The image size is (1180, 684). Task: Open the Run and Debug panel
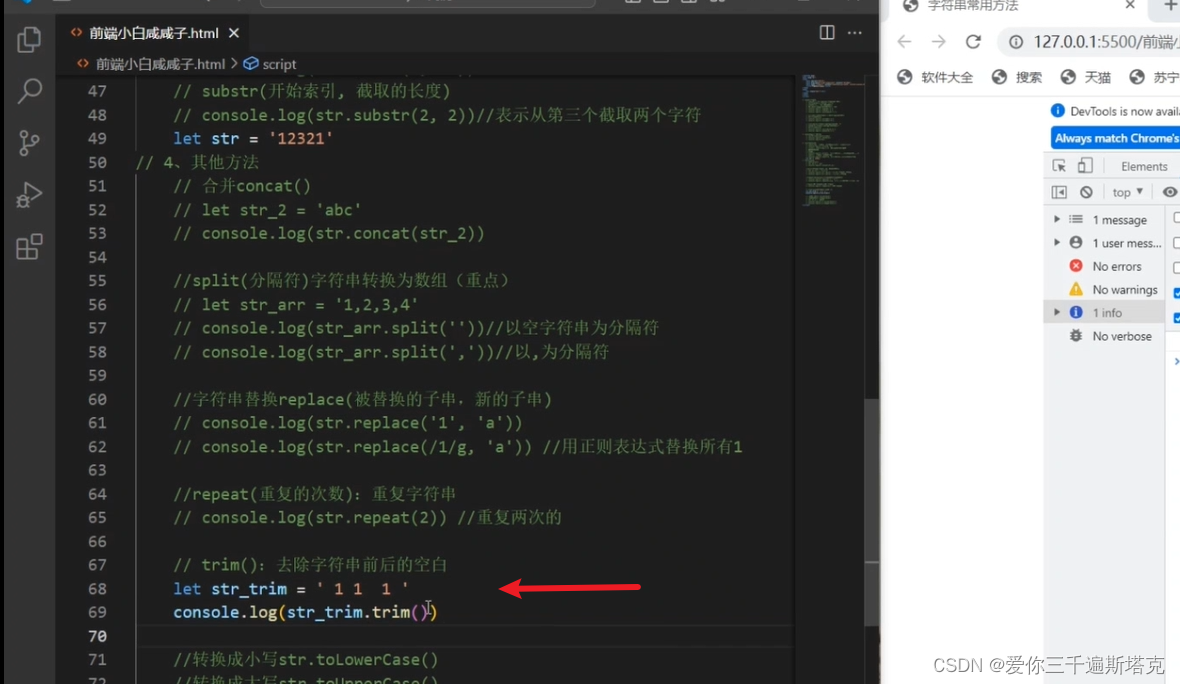click(x=28, y=195)
